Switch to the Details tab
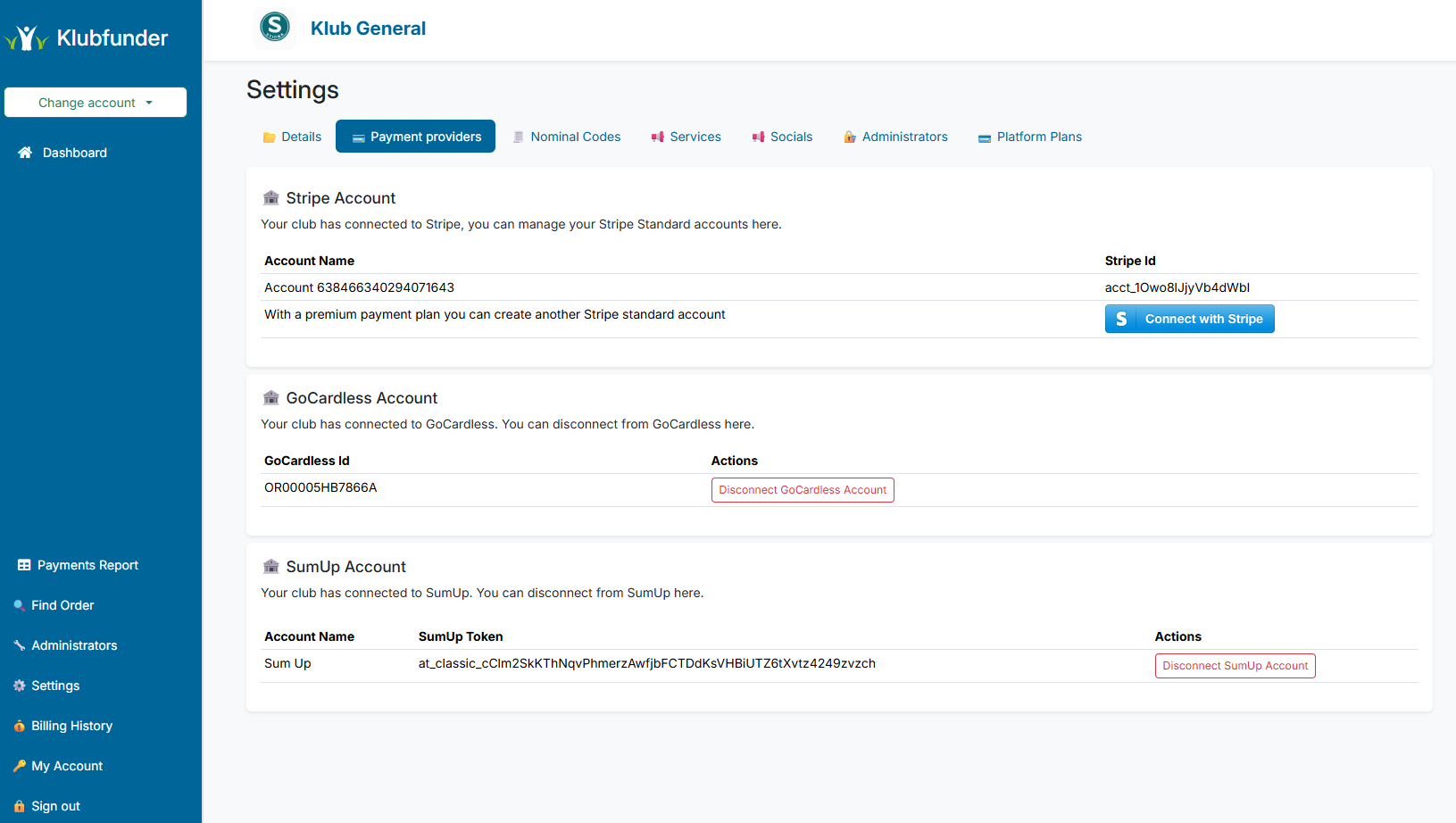The image size is (1456, 823). 301,136
